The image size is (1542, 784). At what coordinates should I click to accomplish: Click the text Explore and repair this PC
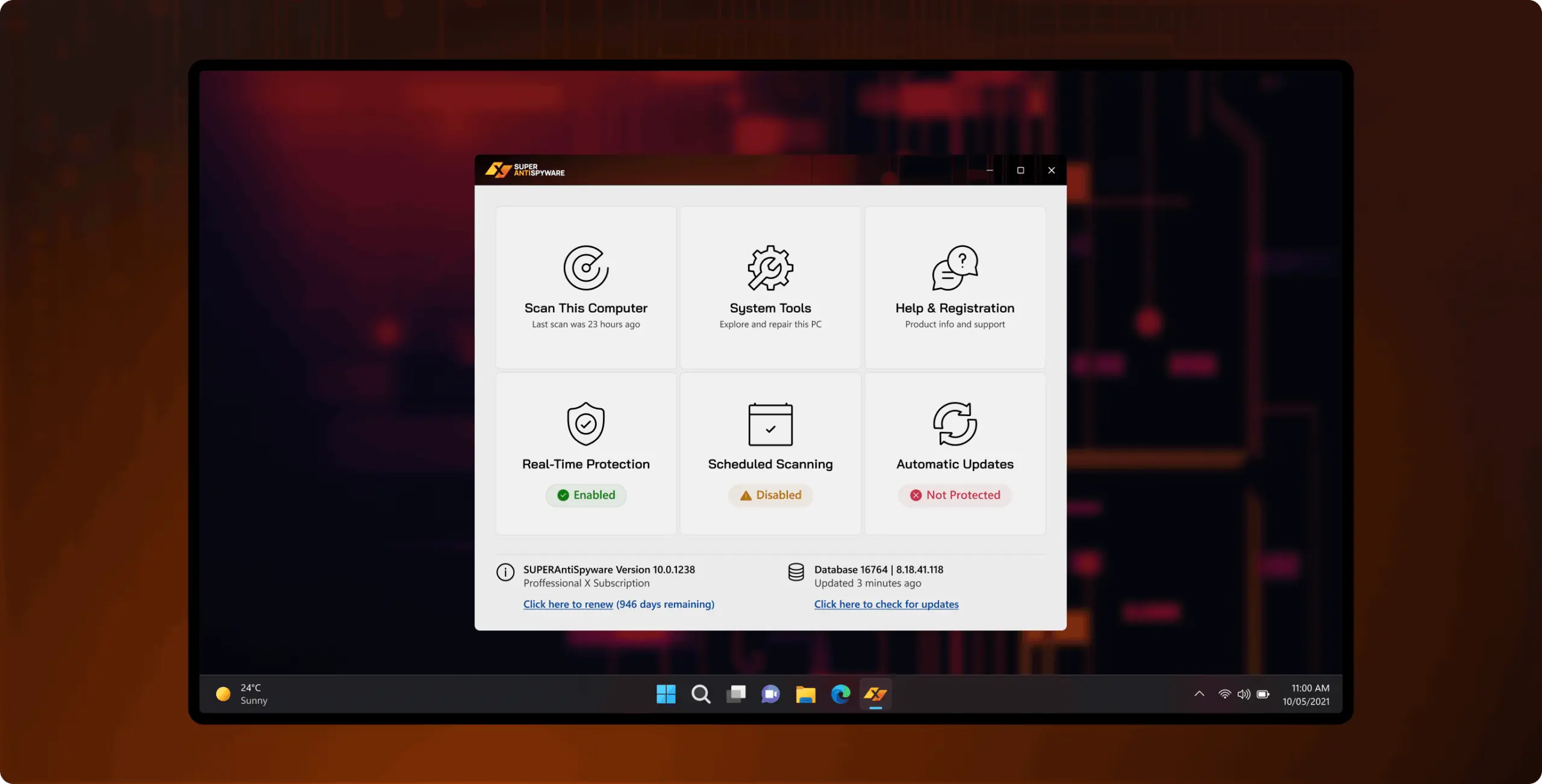point(770,324)
